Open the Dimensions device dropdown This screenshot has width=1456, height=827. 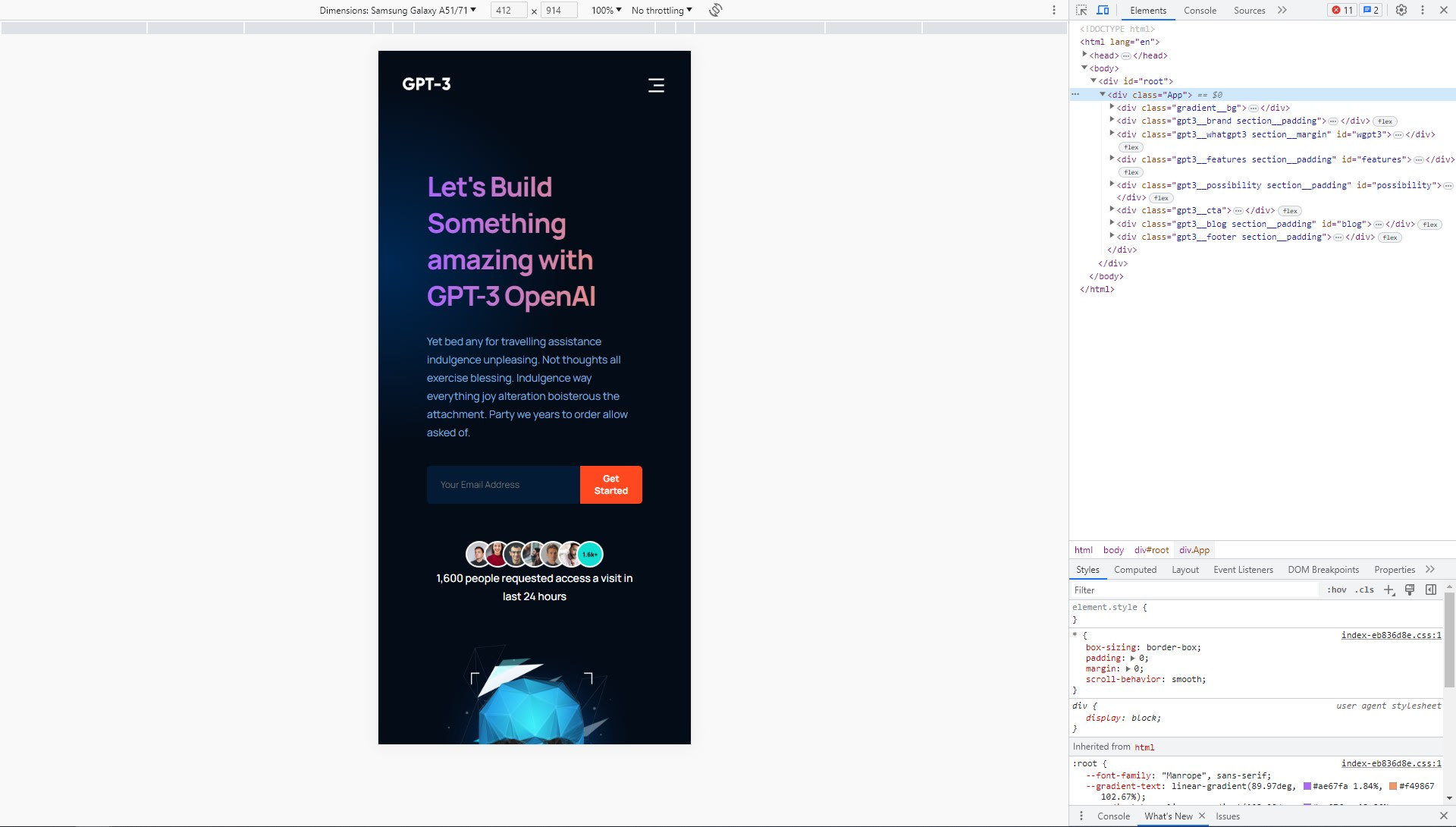pos(397,10)
